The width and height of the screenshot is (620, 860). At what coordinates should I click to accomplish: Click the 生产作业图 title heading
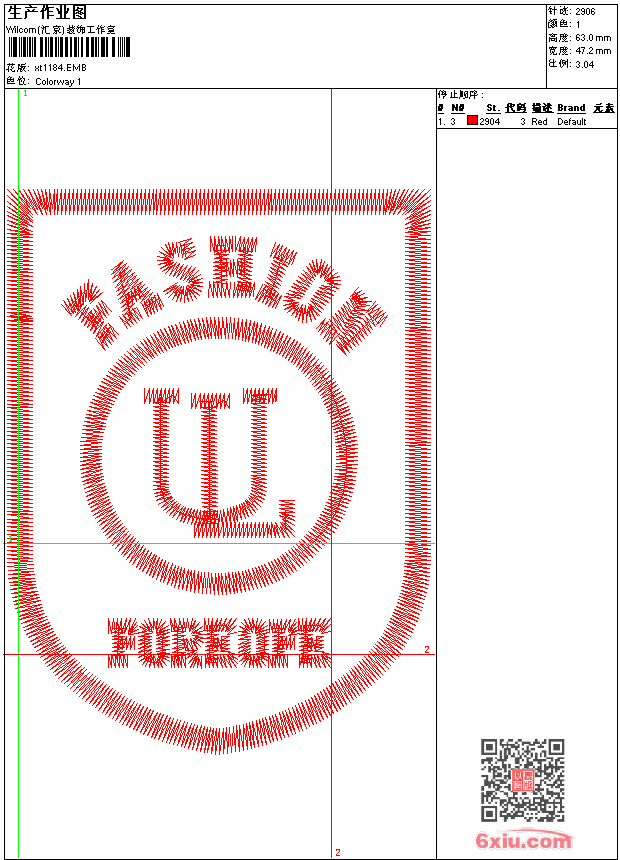click(47, 13)
